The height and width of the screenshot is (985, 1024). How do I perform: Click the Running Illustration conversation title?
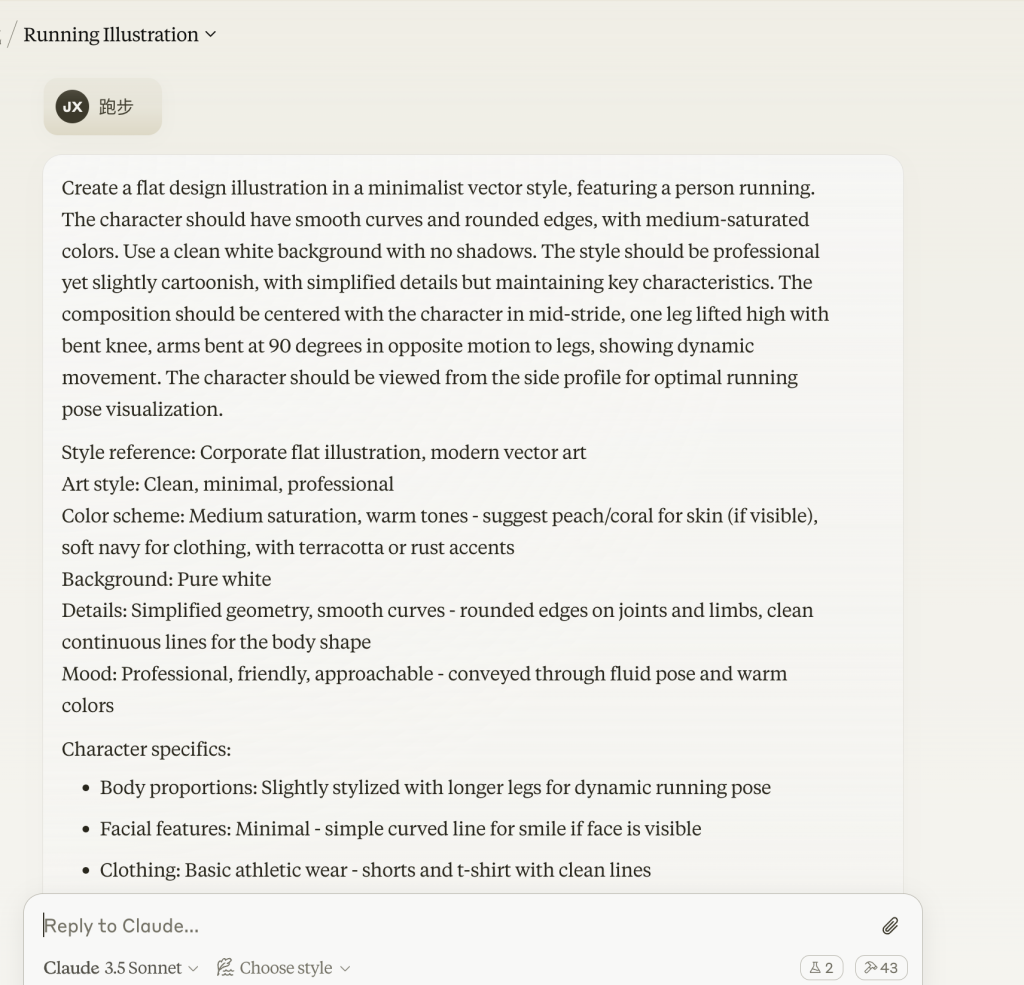click(111, 35)
